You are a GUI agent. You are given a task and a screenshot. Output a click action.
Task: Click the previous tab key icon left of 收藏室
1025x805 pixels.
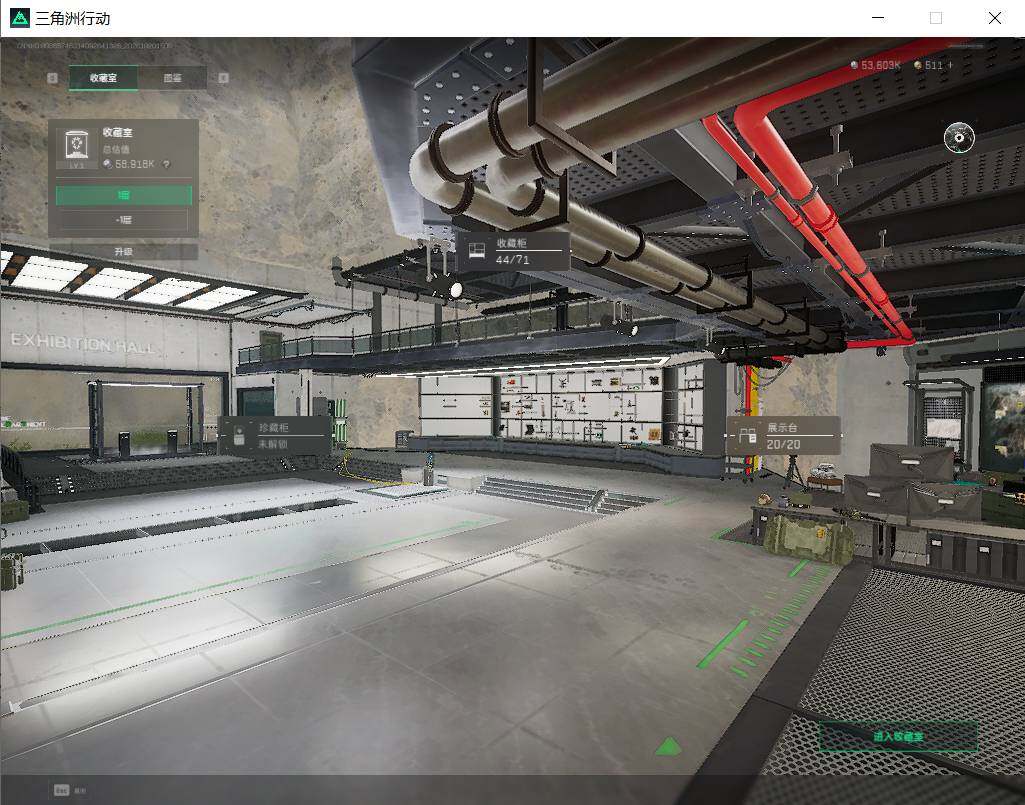(53, 78)
